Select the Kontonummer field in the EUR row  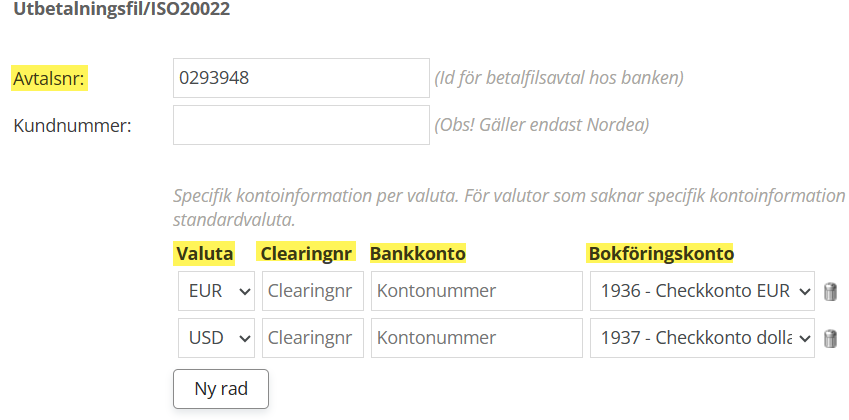pyautogui.click(x=476, y=292)
